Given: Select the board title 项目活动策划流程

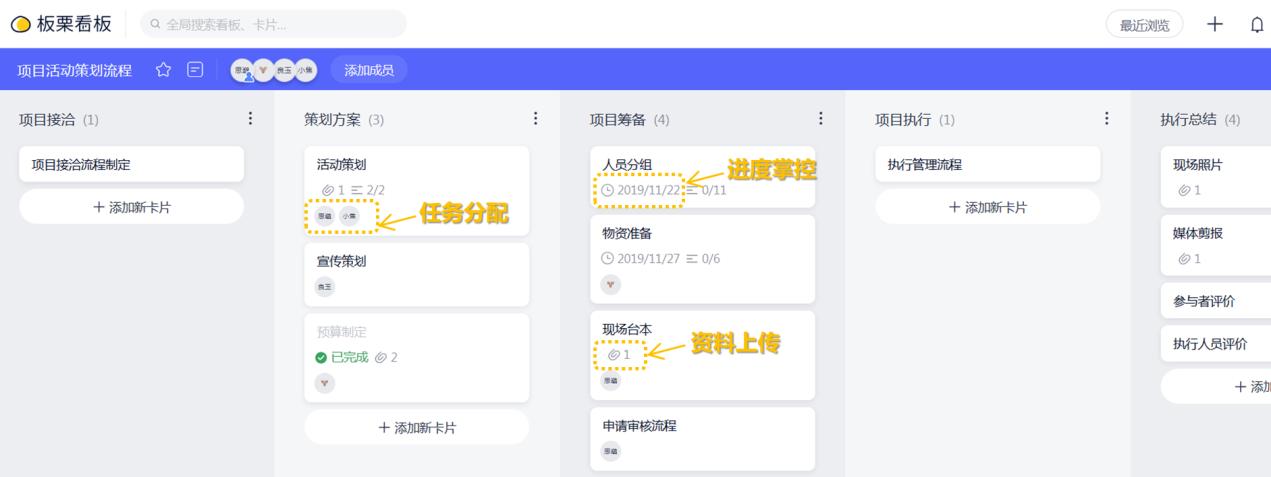Looking at the screenshot, I should click(75, 70).
